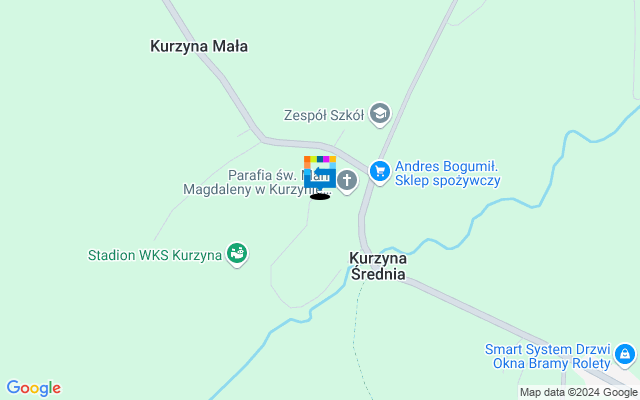Screen dimensions: 640x400
Task: Open the Google logo link
Action: (x=33, y=388)
